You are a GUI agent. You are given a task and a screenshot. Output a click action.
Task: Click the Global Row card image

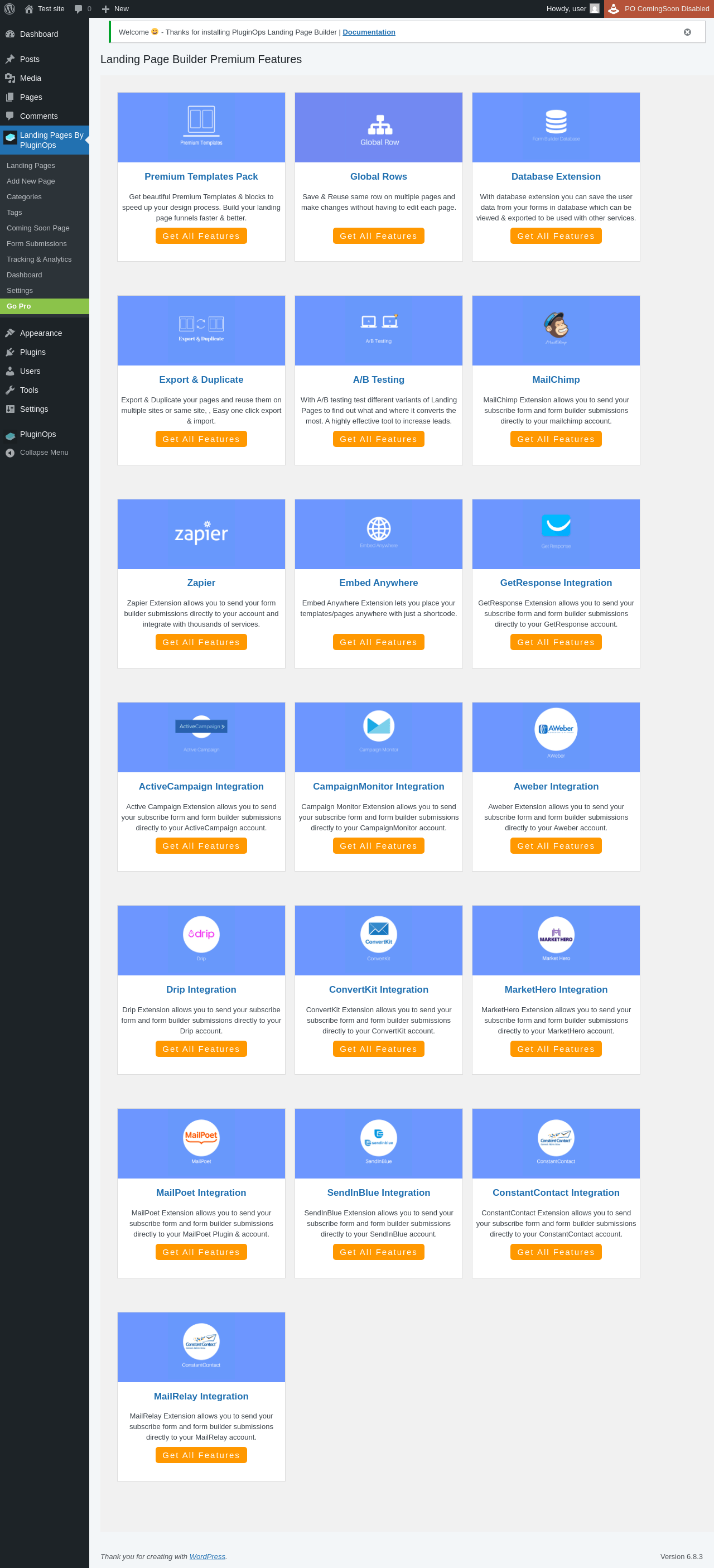tap(379, 127)
